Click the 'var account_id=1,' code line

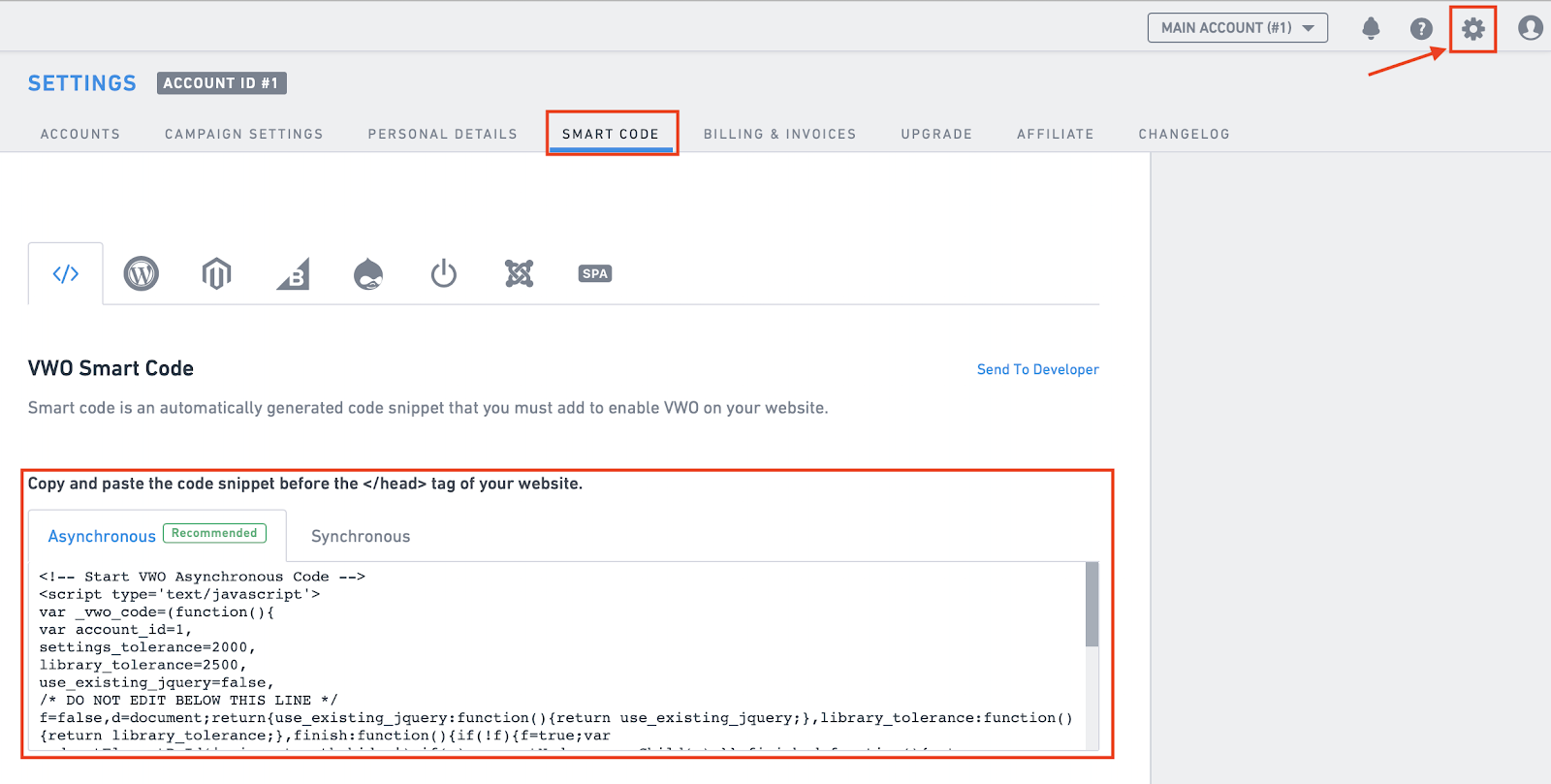pyautogui.click(x=115, y=630)
